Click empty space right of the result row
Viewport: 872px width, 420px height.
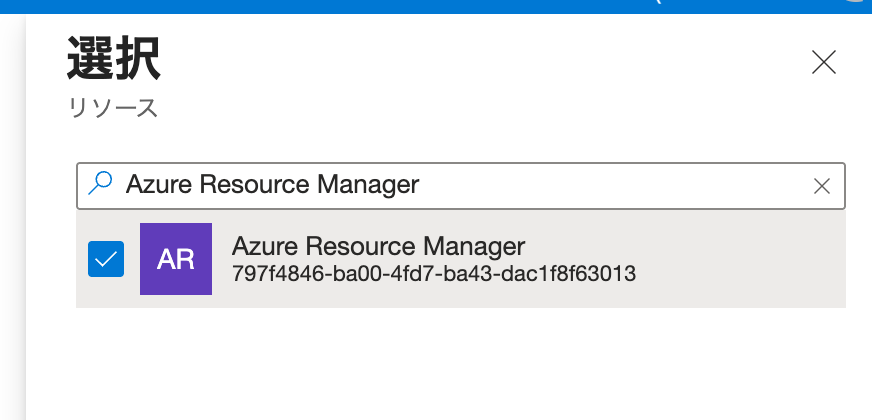pyautogui.click(x=740, y=259)
